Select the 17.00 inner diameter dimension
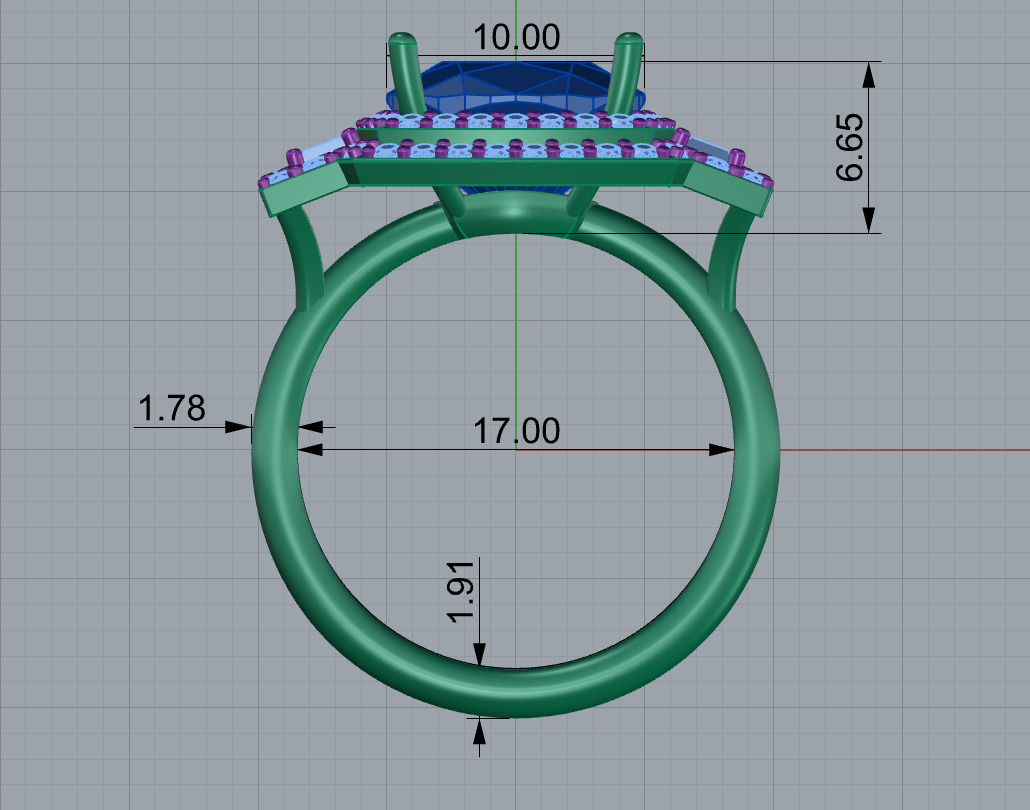The height and width of the screenshot is (810, 1030). click(x=516, y=431)
